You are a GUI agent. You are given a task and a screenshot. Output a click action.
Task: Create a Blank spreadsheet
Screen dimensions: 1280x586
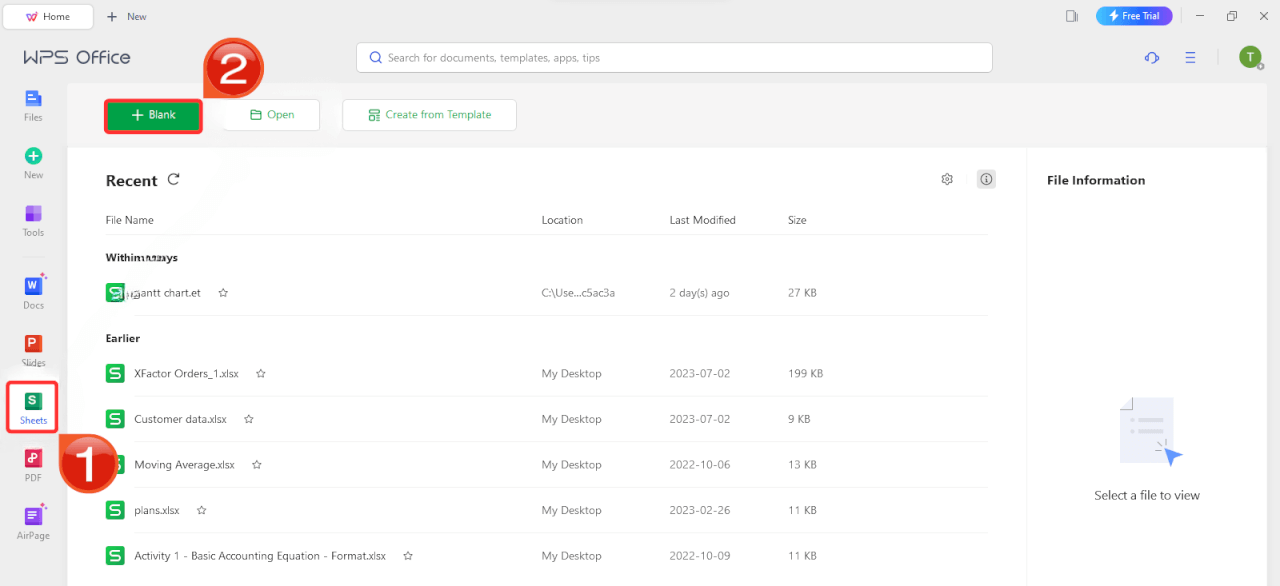[154, 115]
